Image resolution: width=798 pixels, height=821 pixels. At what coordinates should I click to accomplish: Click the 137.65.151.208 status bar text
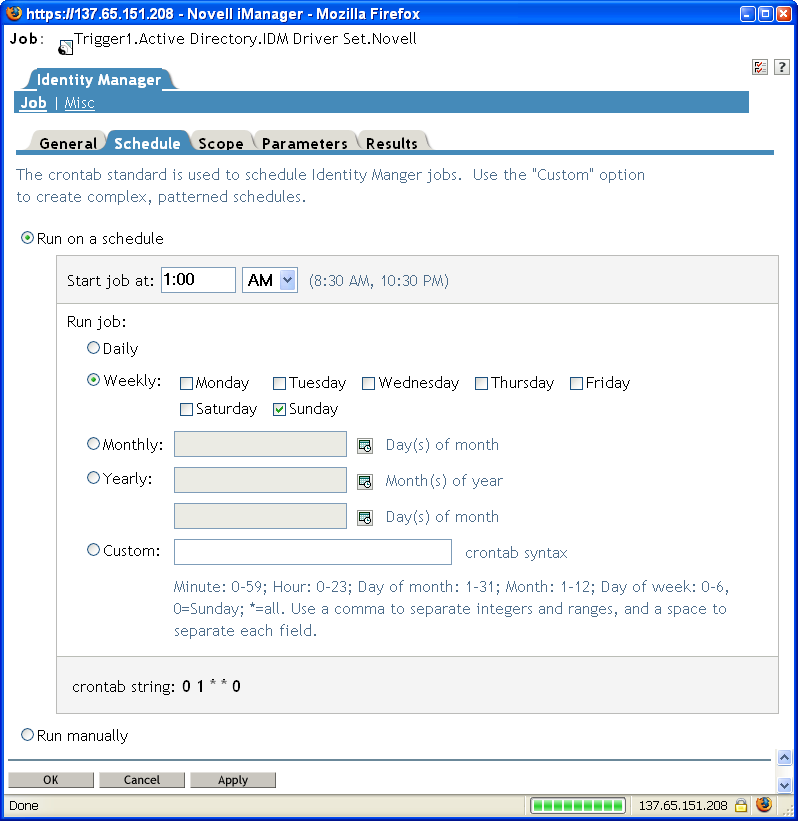(x=683, y=805)
